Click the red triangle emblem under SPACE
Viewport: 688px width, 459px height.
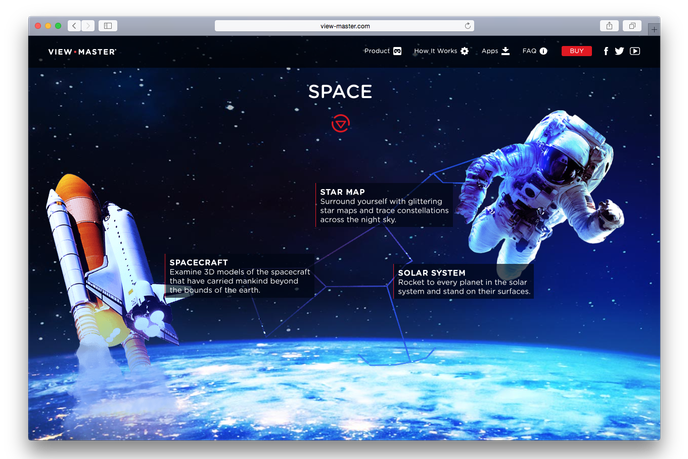341,123
